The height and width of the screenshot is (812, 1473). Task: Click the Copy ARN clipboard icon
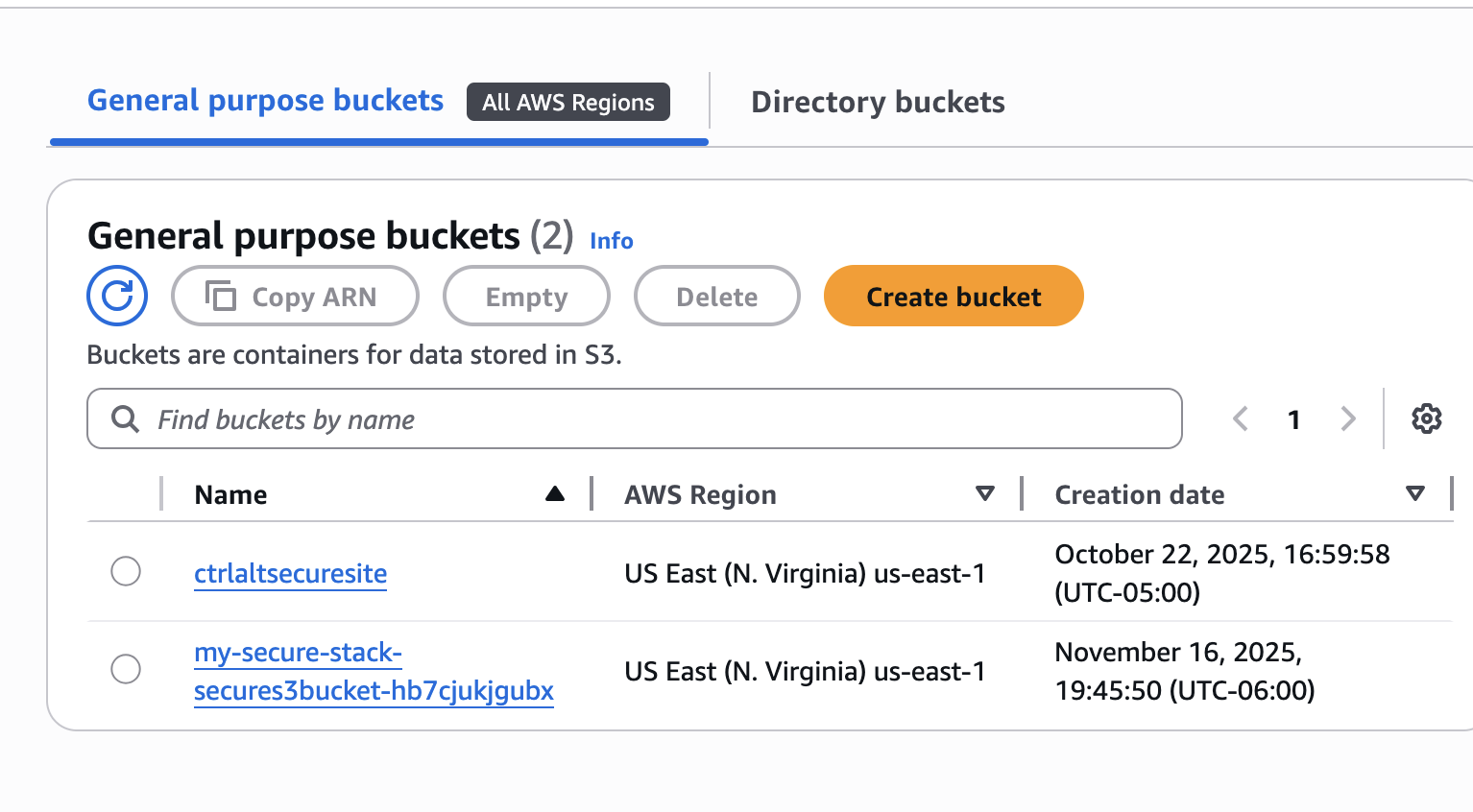tap(221, 296)
